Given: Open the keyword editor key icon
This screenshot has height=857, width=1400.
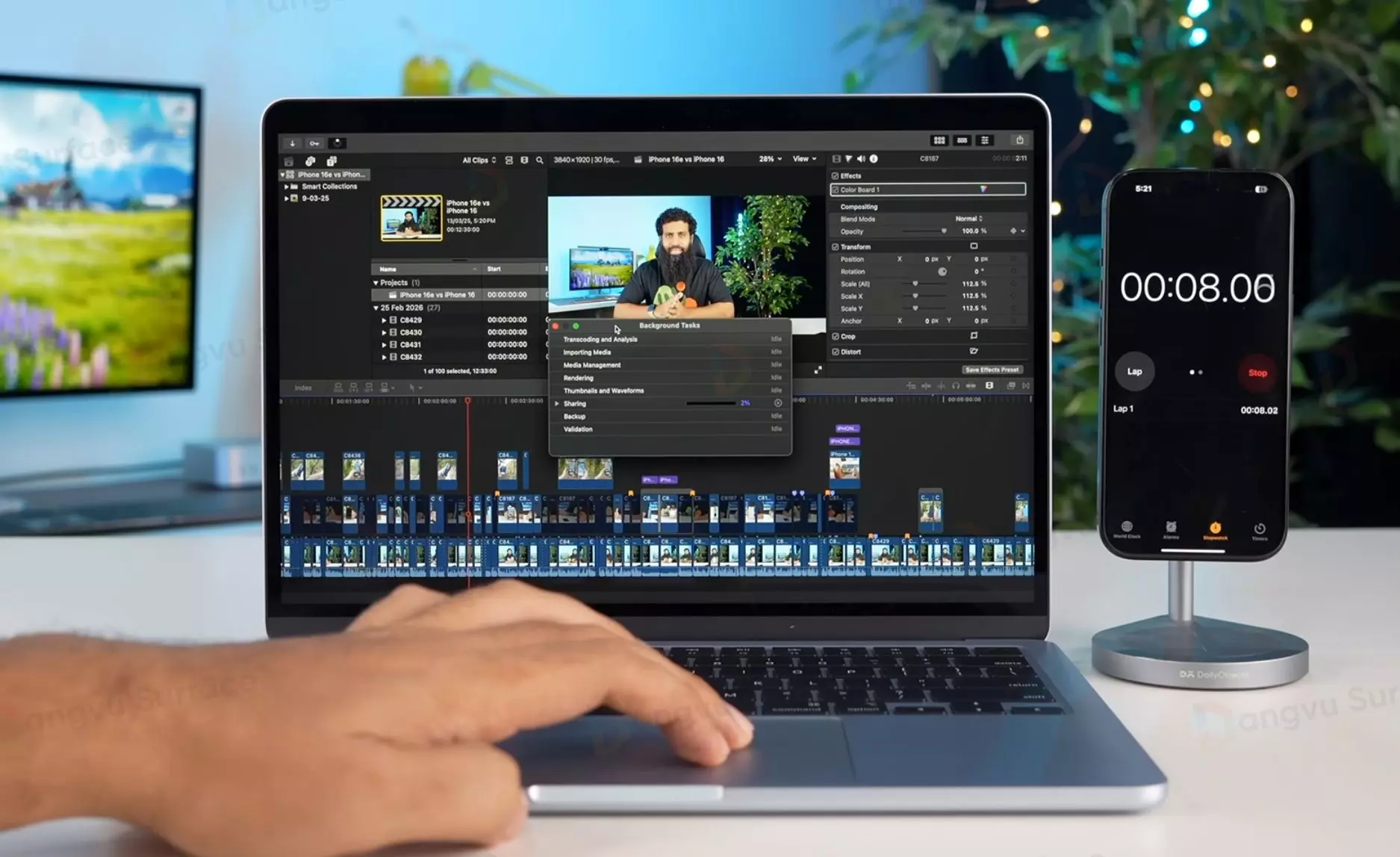Looking at the screenshot, I should click(314, 143).
